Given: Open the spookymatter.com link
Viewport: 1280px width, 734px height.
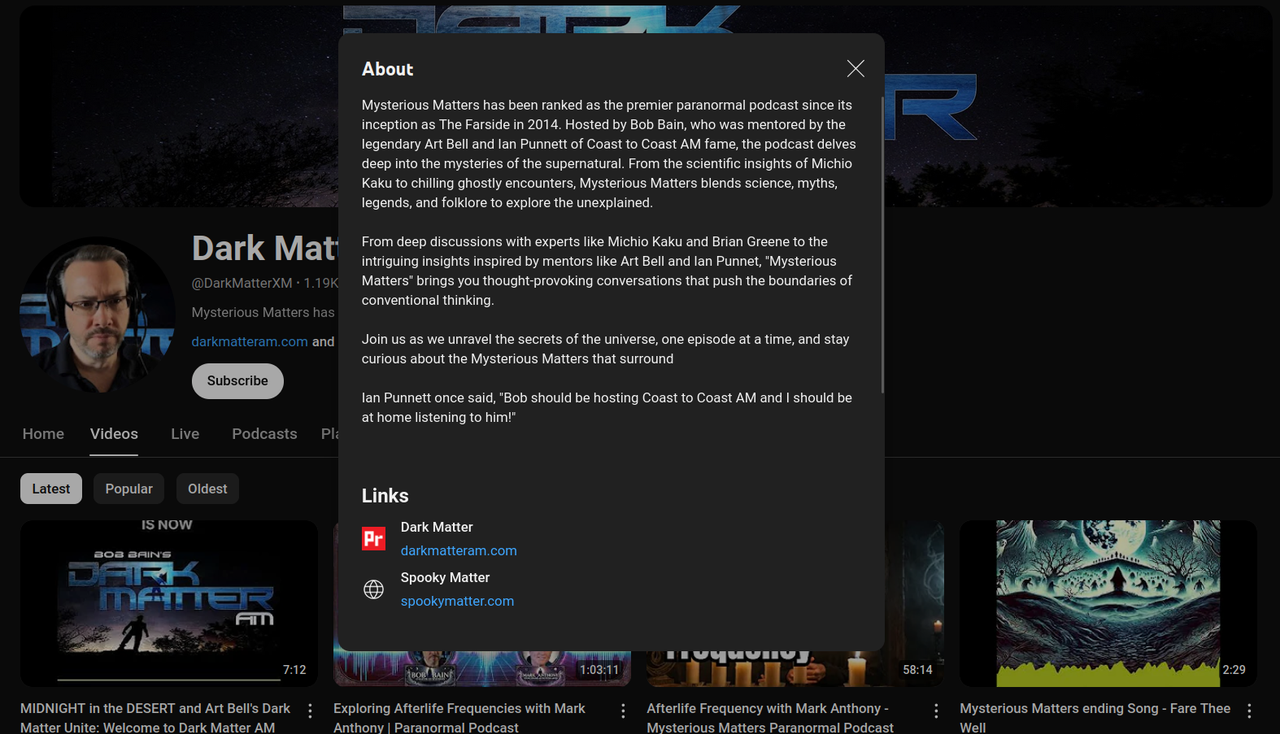Looking at the screenshot, I should pyautogui.click(x=457, y=601).
